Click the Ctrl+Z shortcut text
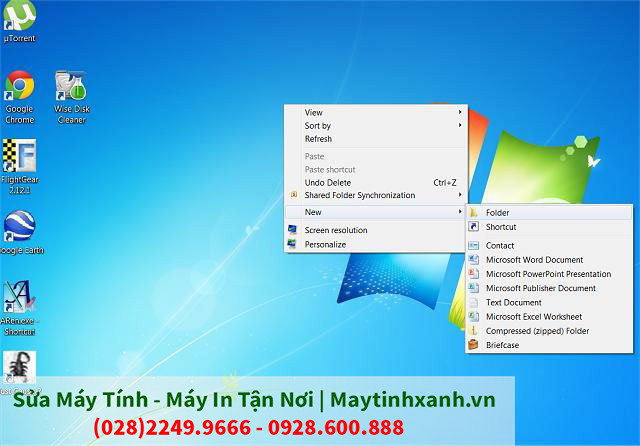Viewport: 640px width, 446px height. point(444,182)
